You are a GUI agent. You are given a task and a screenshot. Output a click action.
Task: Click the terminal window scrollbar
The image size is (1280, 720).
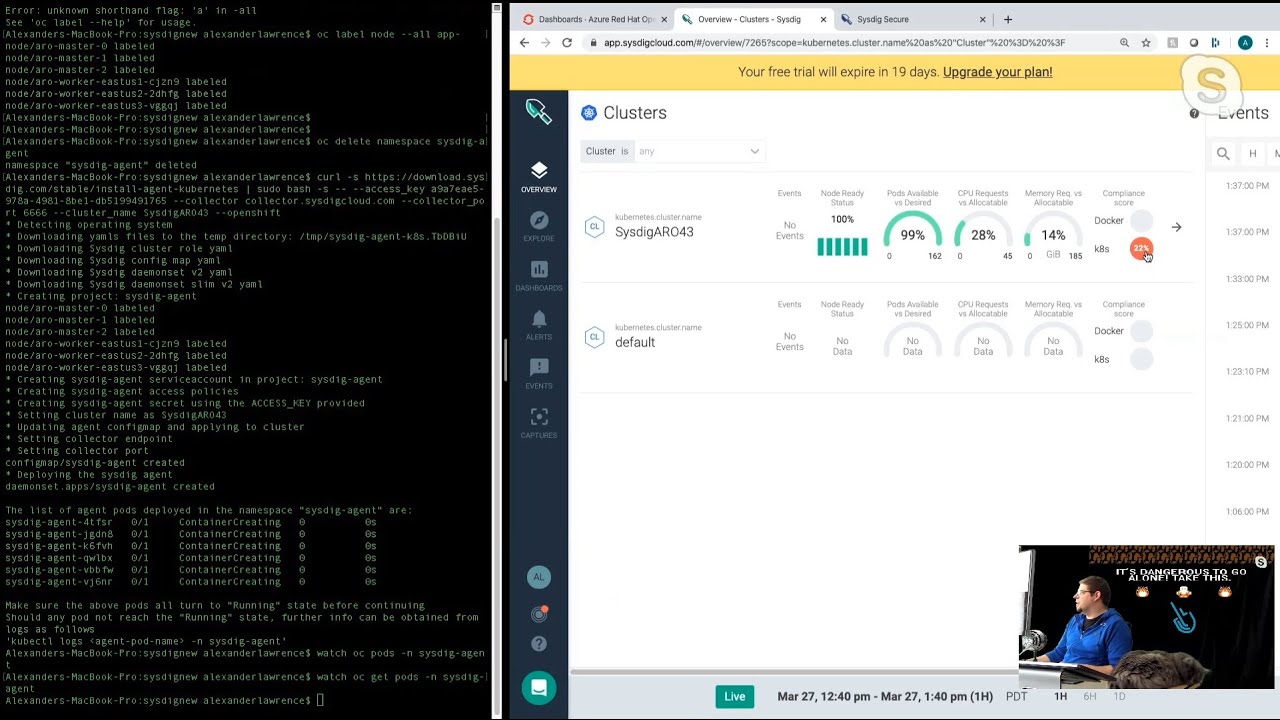[x=496, y=360]
